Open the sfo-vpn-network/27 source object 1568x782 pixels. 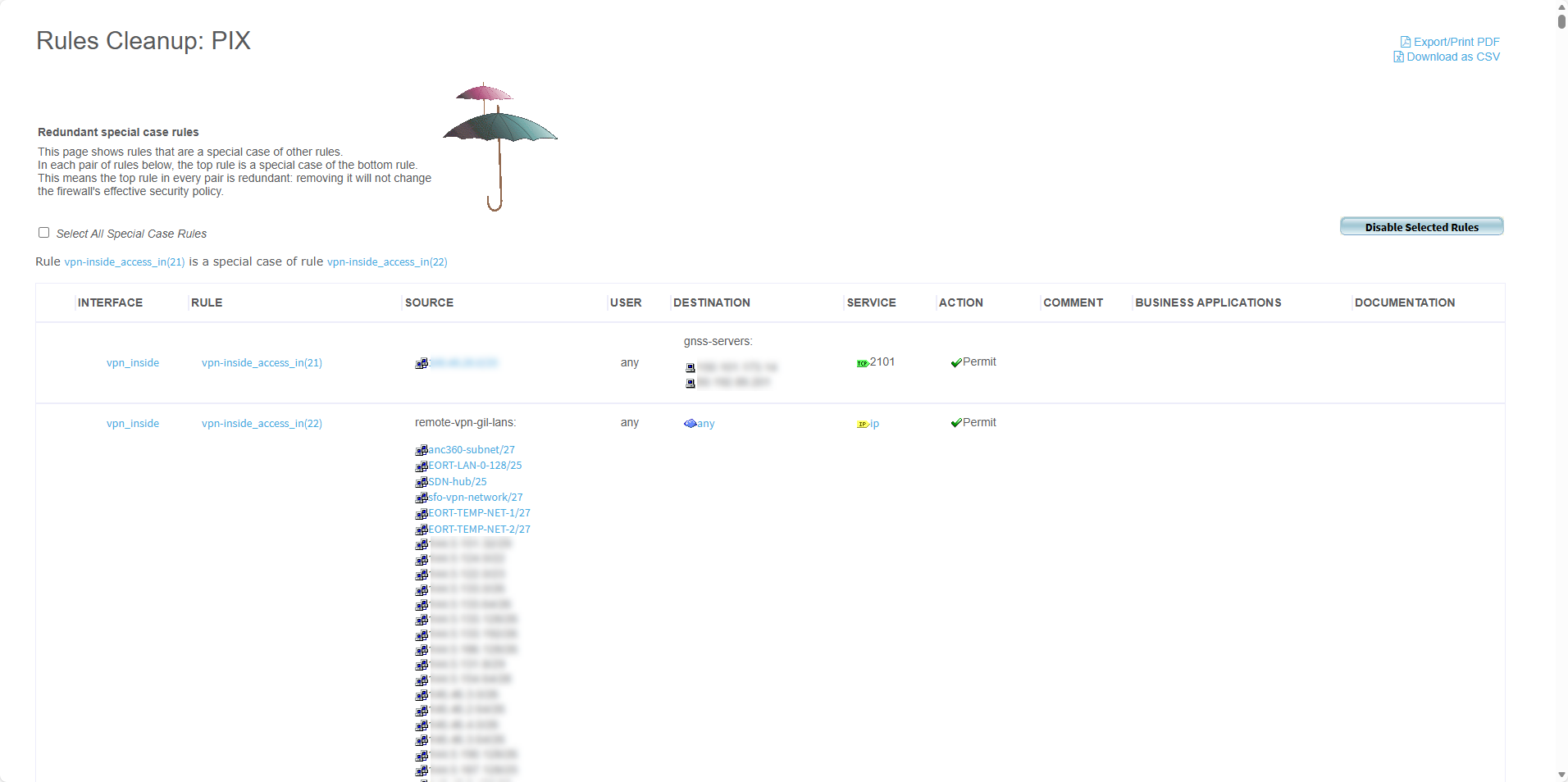(475, 497)
